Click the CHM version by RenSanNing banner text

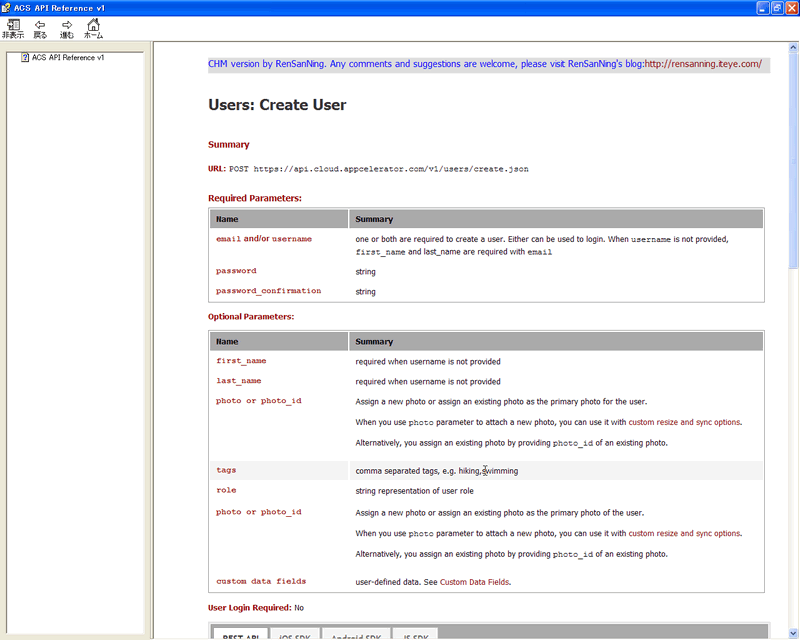(x=426, y=64)
